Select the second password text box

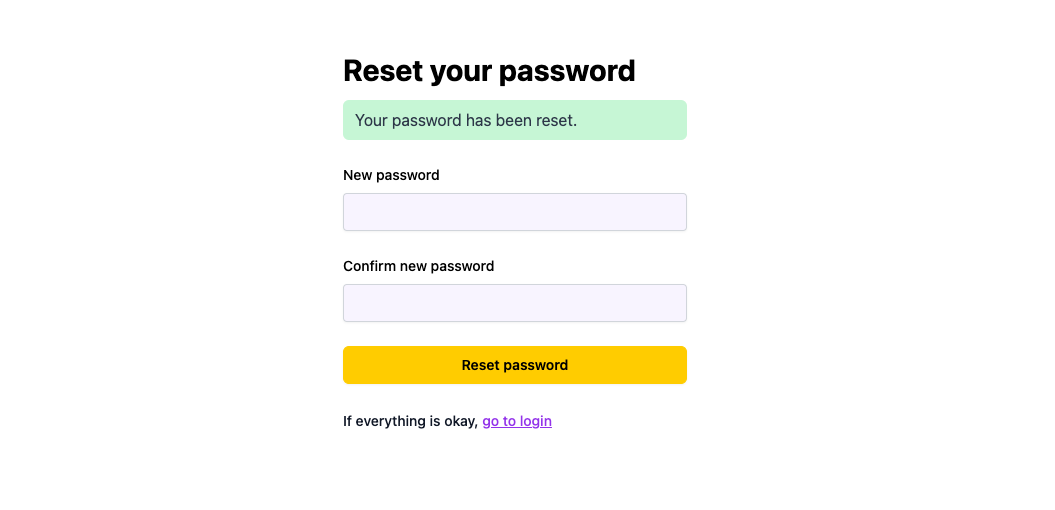514,303
